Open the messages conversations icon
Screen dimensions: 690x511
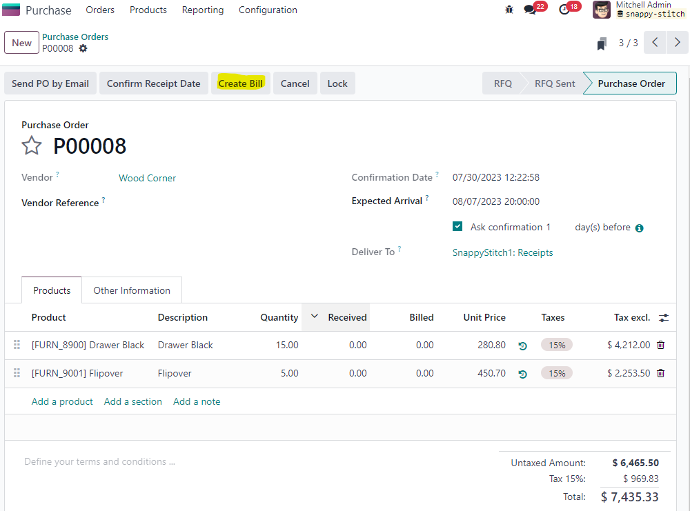(x=530, y=9)
